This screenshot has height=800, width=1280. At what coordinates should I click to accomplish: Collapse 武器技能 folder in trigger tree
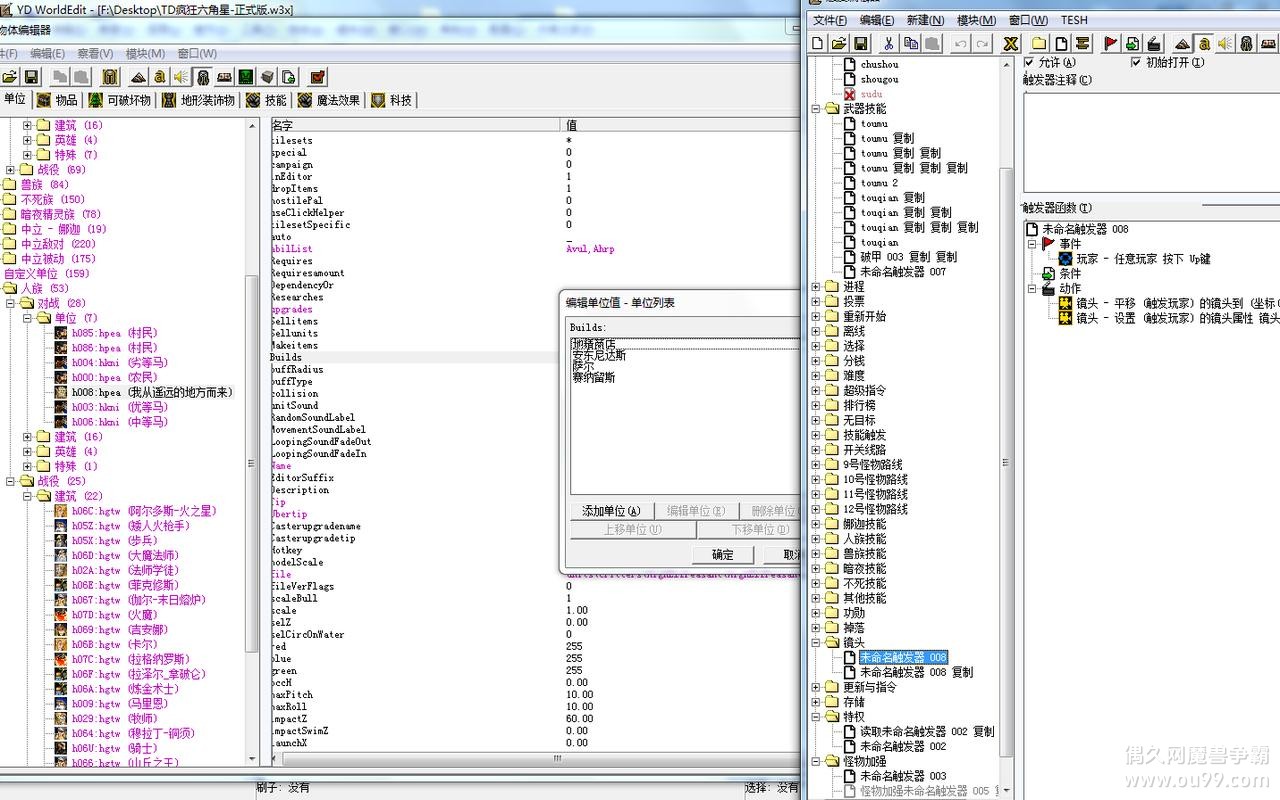point(816,109)
